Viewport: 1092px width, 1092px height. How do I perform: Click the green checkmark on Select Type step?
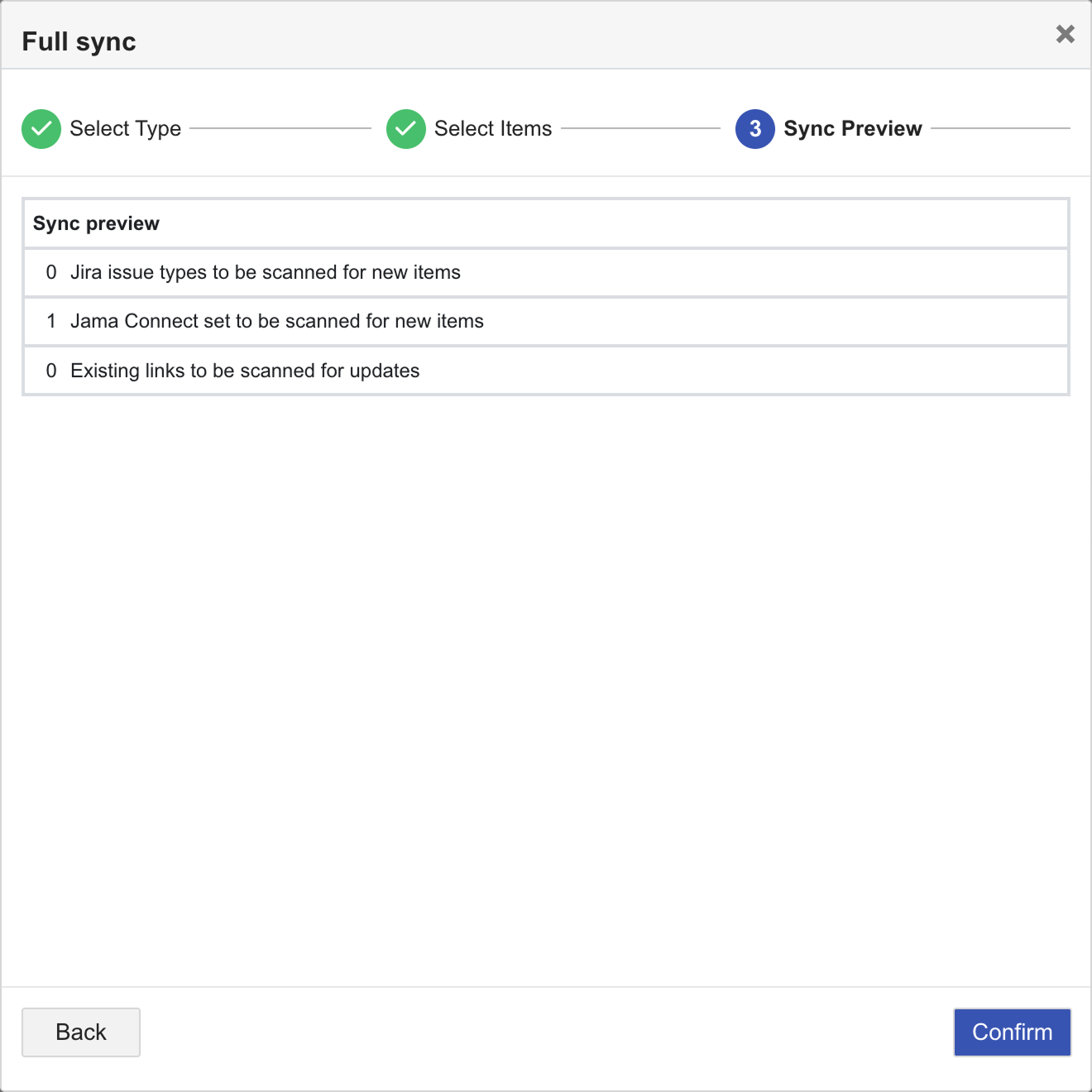click(41, 128)
